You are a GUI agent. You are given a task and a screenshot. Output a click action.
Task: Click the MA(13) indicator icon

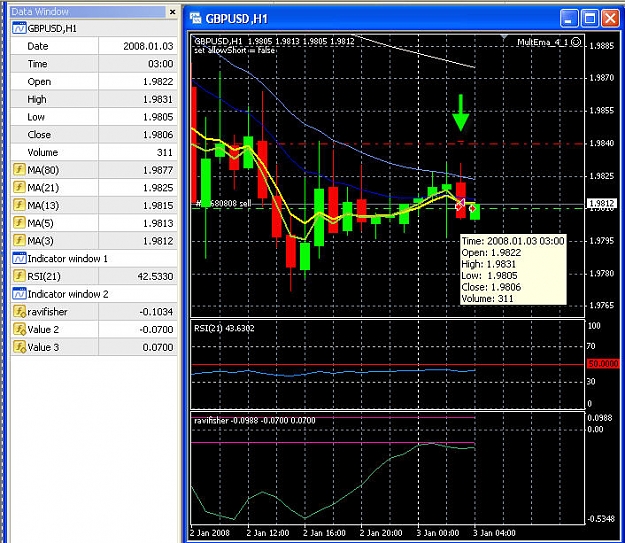[19, 205]
